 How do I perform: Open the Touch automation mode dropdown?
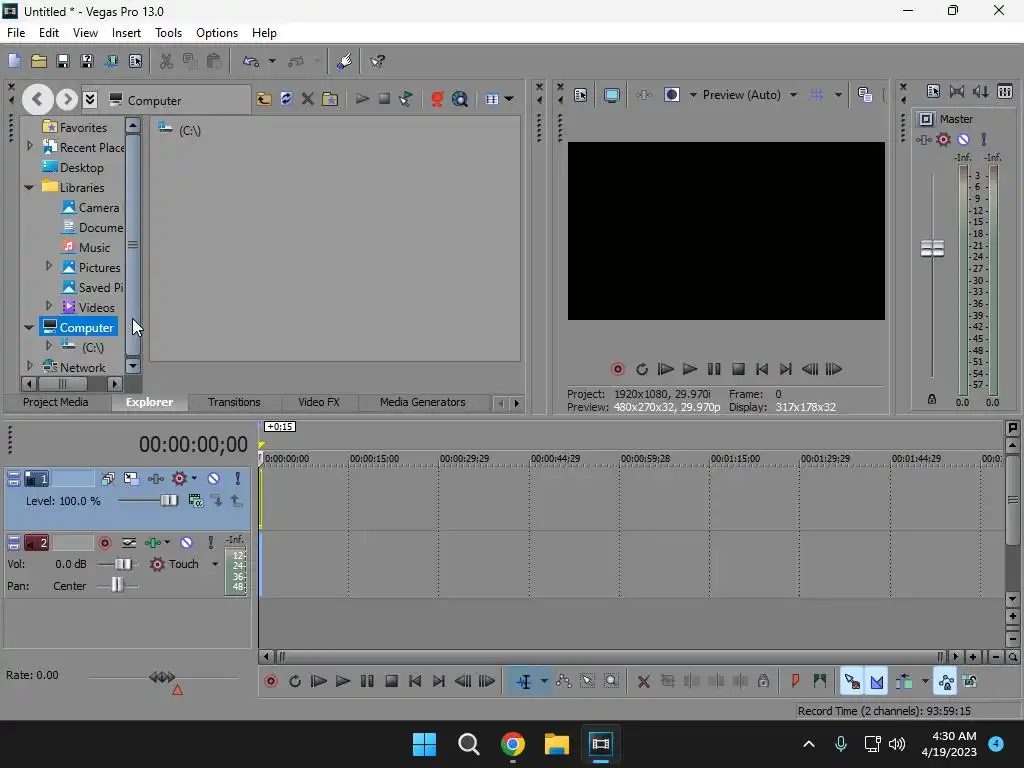point(214,564)
